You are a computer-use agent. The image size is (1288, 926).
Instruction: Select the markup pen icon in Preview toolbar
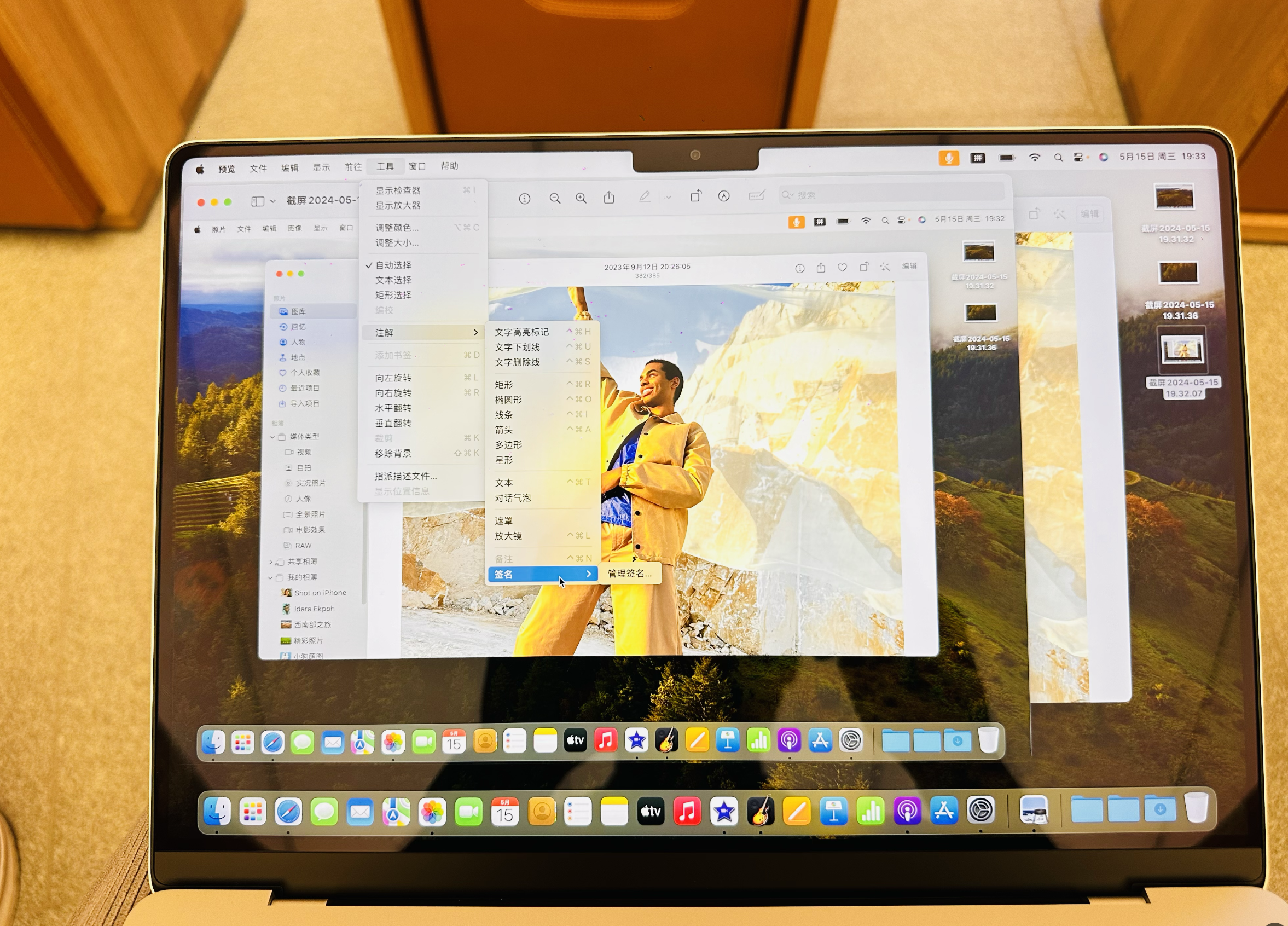click(x=645, y=196)
